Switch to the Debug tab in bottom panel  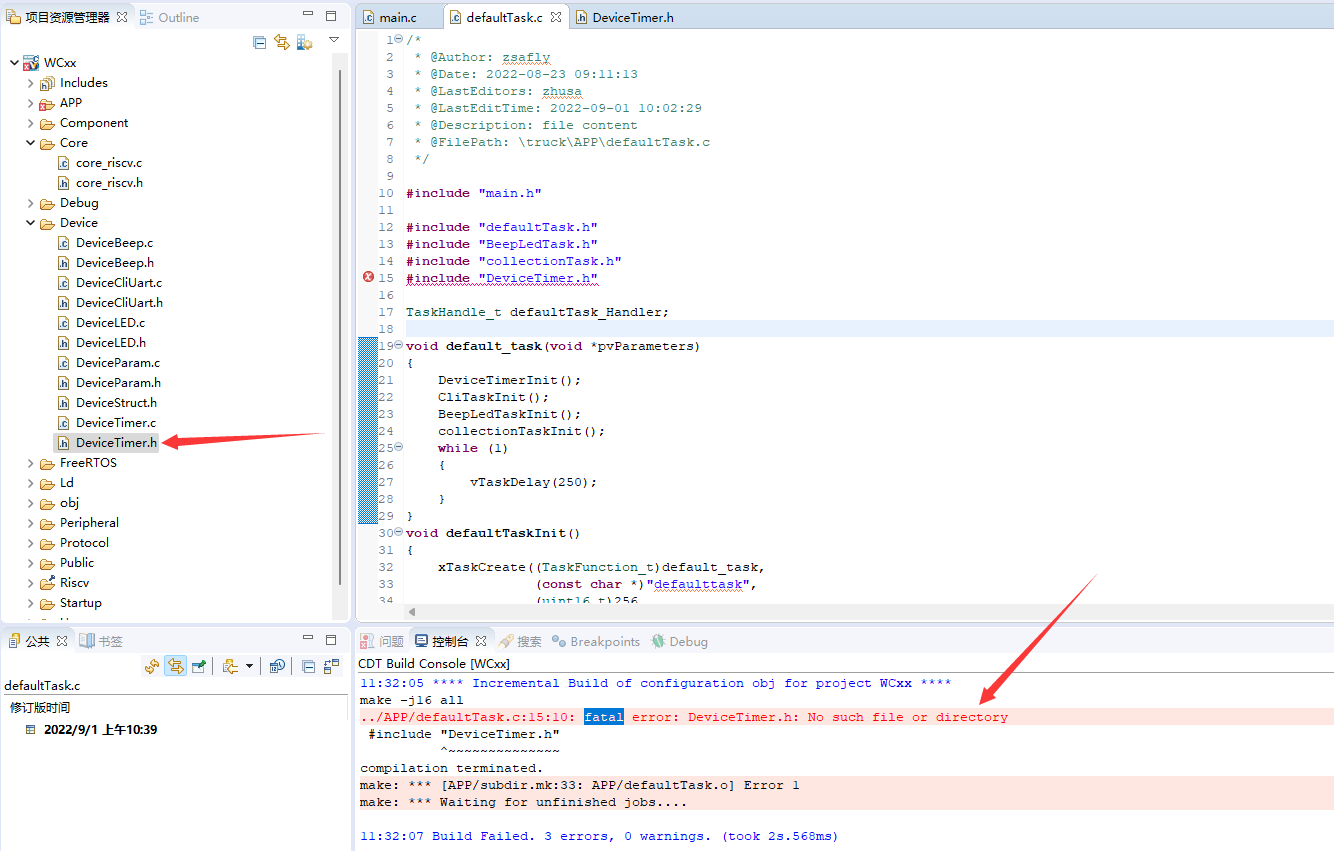pos(680,641)
